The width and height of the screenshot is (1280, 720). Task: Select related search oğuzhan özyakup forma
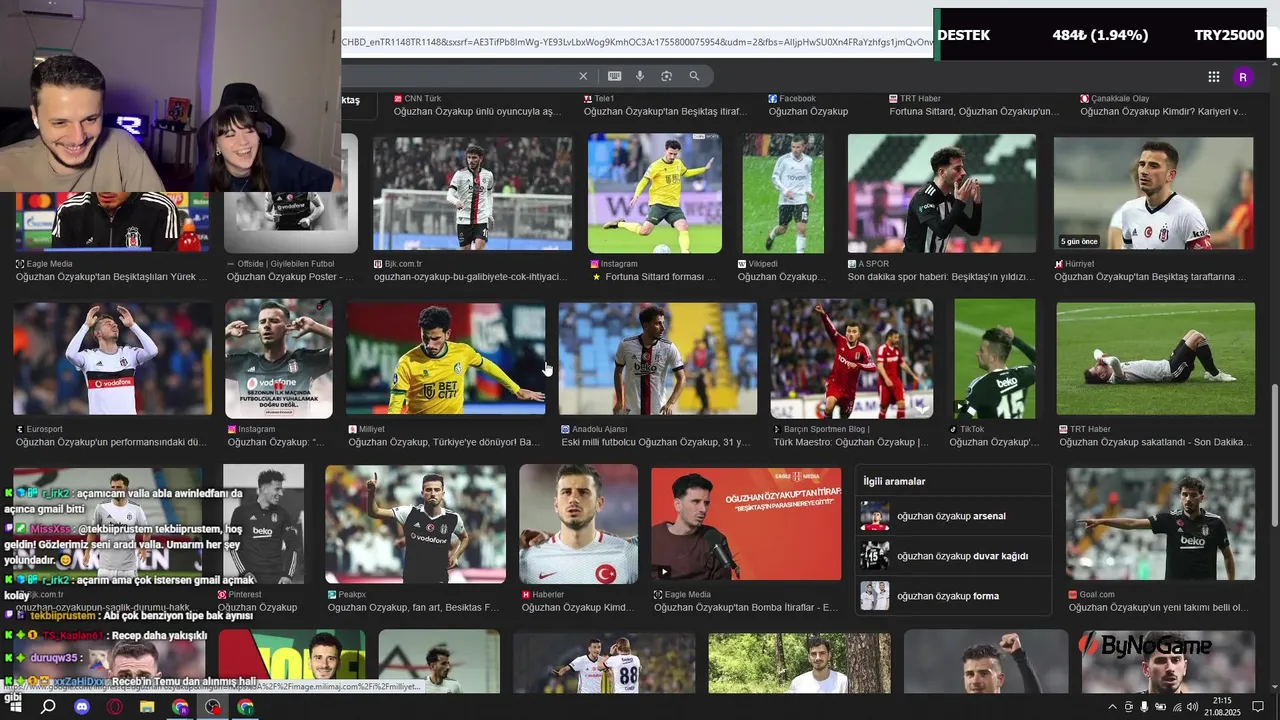point(953,596)
